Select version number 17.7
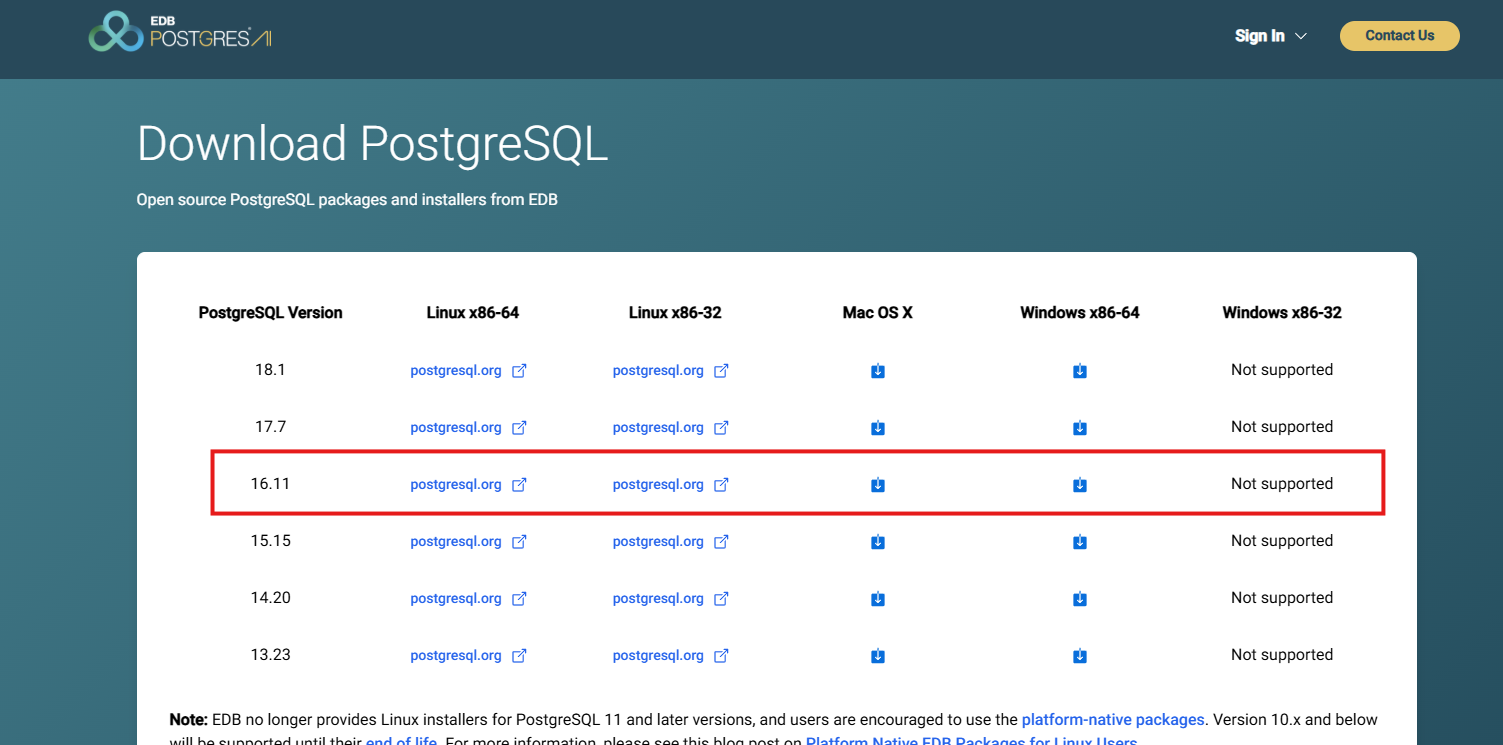The image size is (1503, 745). pos(271,427)
